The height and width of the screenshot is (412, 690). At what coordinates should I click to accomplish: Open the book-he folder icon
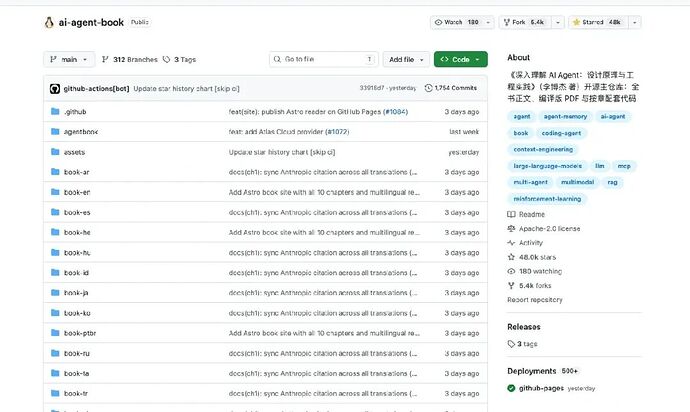[x=55, y=232]
